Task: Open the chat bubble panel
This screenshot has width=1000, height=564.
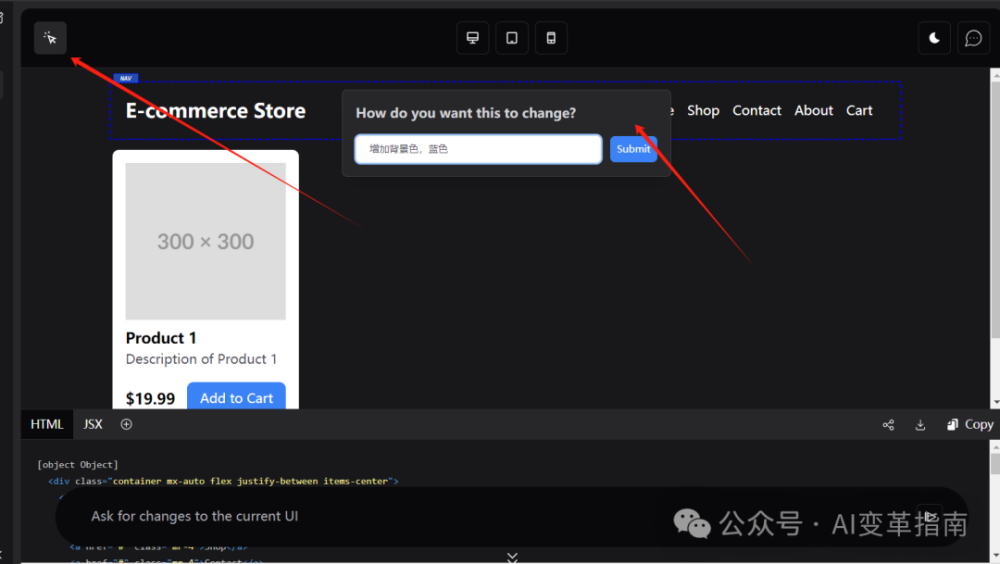Action: click(973, 38)
